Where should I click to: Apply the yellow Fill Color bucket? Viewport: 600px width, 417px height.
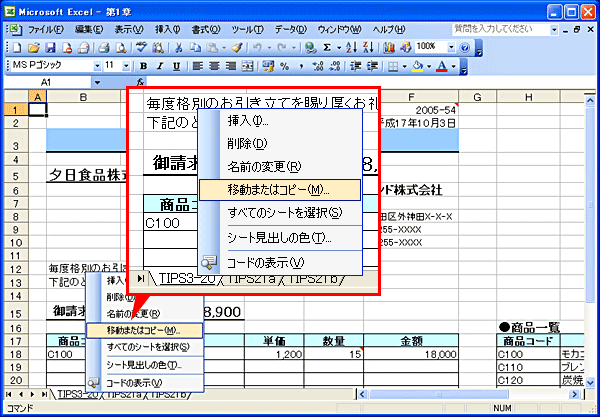click(417, 67)
